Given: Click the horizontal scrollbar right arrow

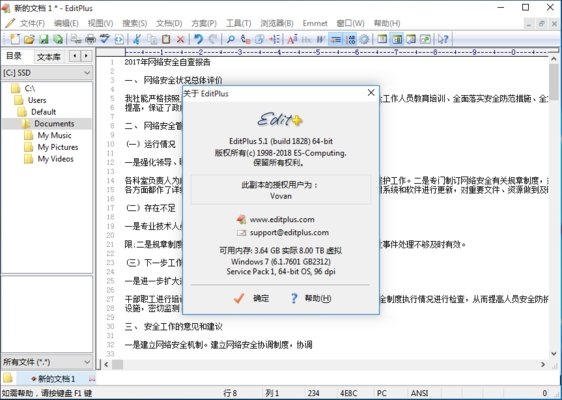Looking at the screenshot, I should click(543, 364).
